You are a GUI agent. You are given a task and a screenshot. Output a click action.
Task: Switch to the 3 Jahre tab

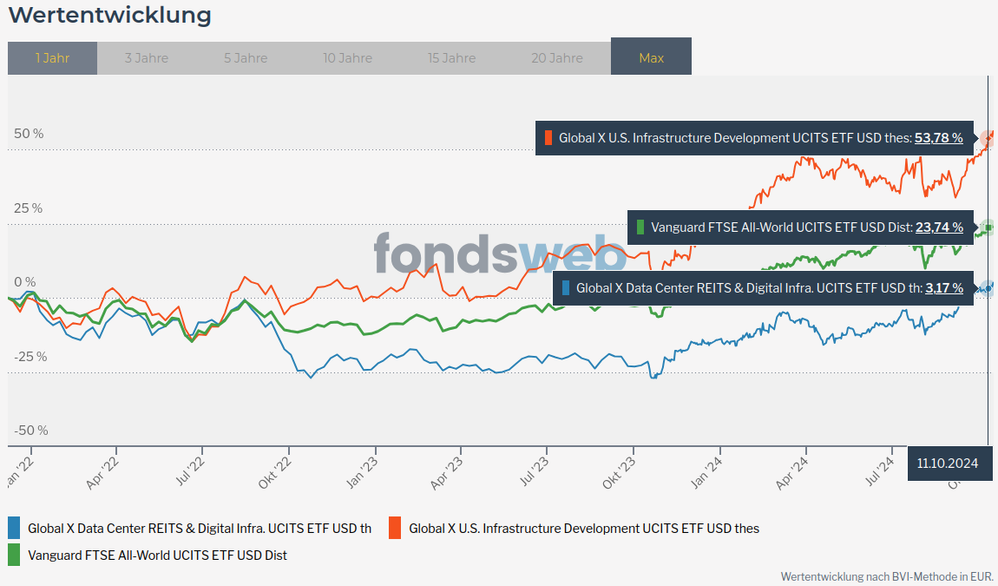[x=146, y=58]
